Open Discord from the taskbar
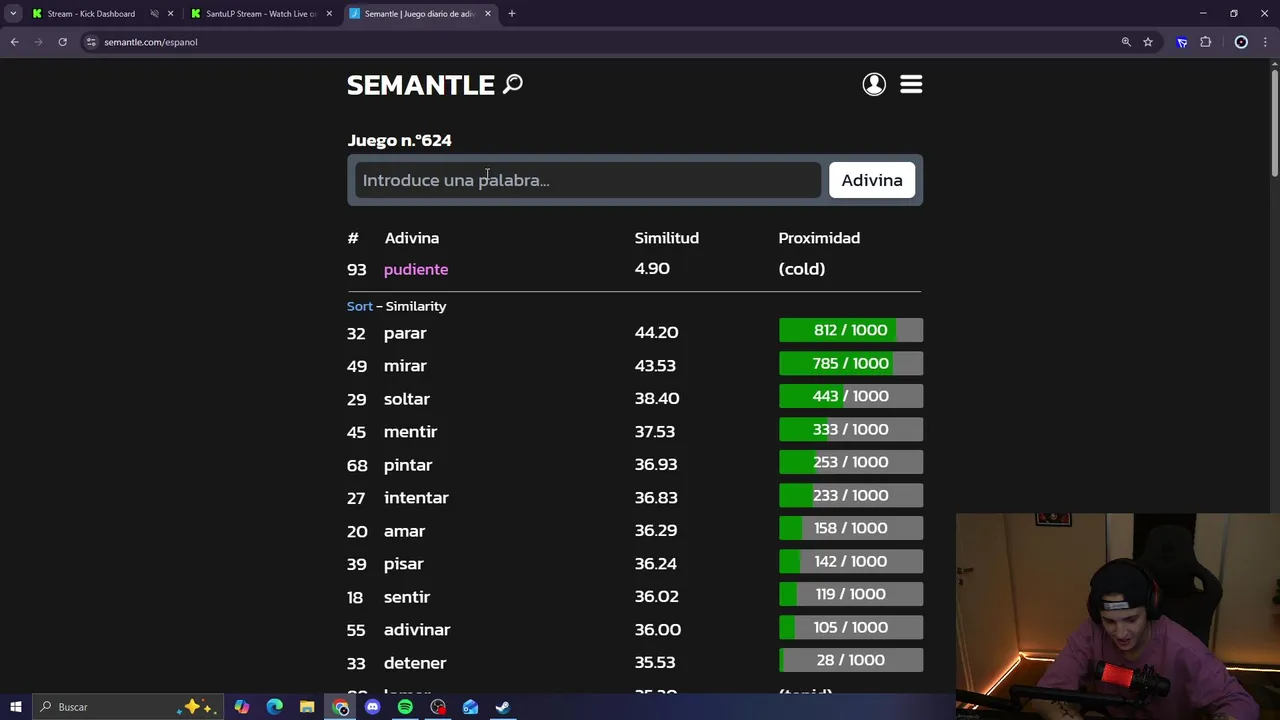Screen dimensions: 1280x720 pos(372,707)
